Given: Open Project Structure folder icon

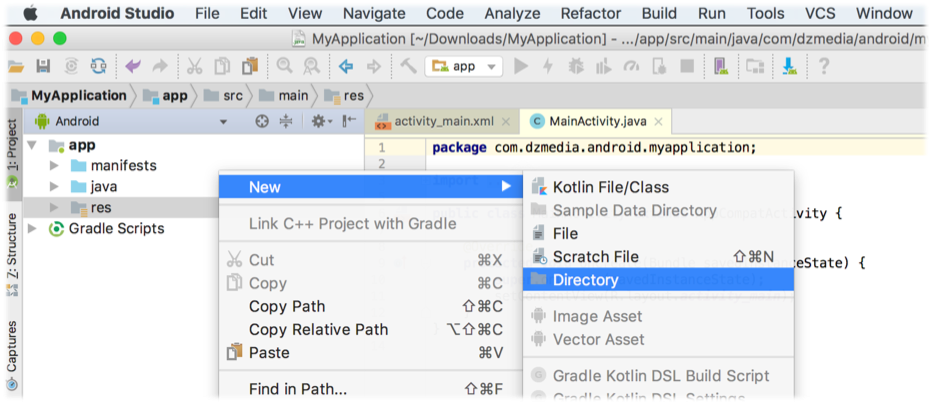Looking at the screenshot, I should (x=755, y=66).
